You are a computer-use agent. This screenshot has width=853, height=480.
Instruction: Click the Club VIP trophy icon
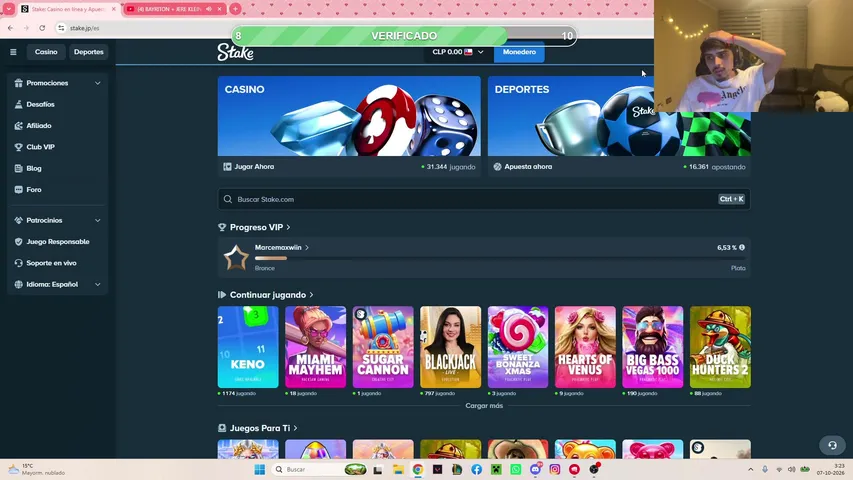click(x=18, y=147)
